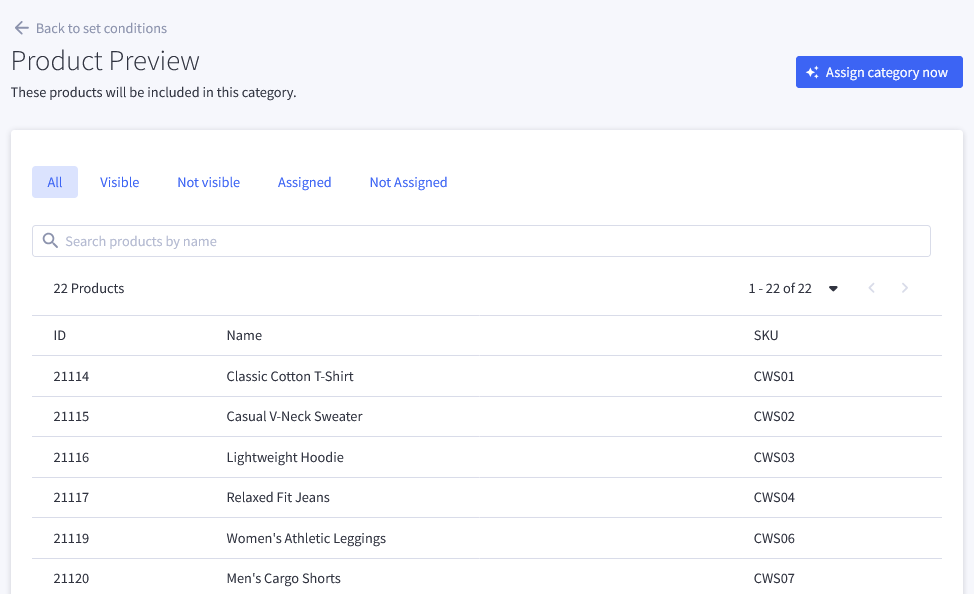Open the Not Assigned tab
This screenshot has height=594, width=974.
click(x=408, y=182)
